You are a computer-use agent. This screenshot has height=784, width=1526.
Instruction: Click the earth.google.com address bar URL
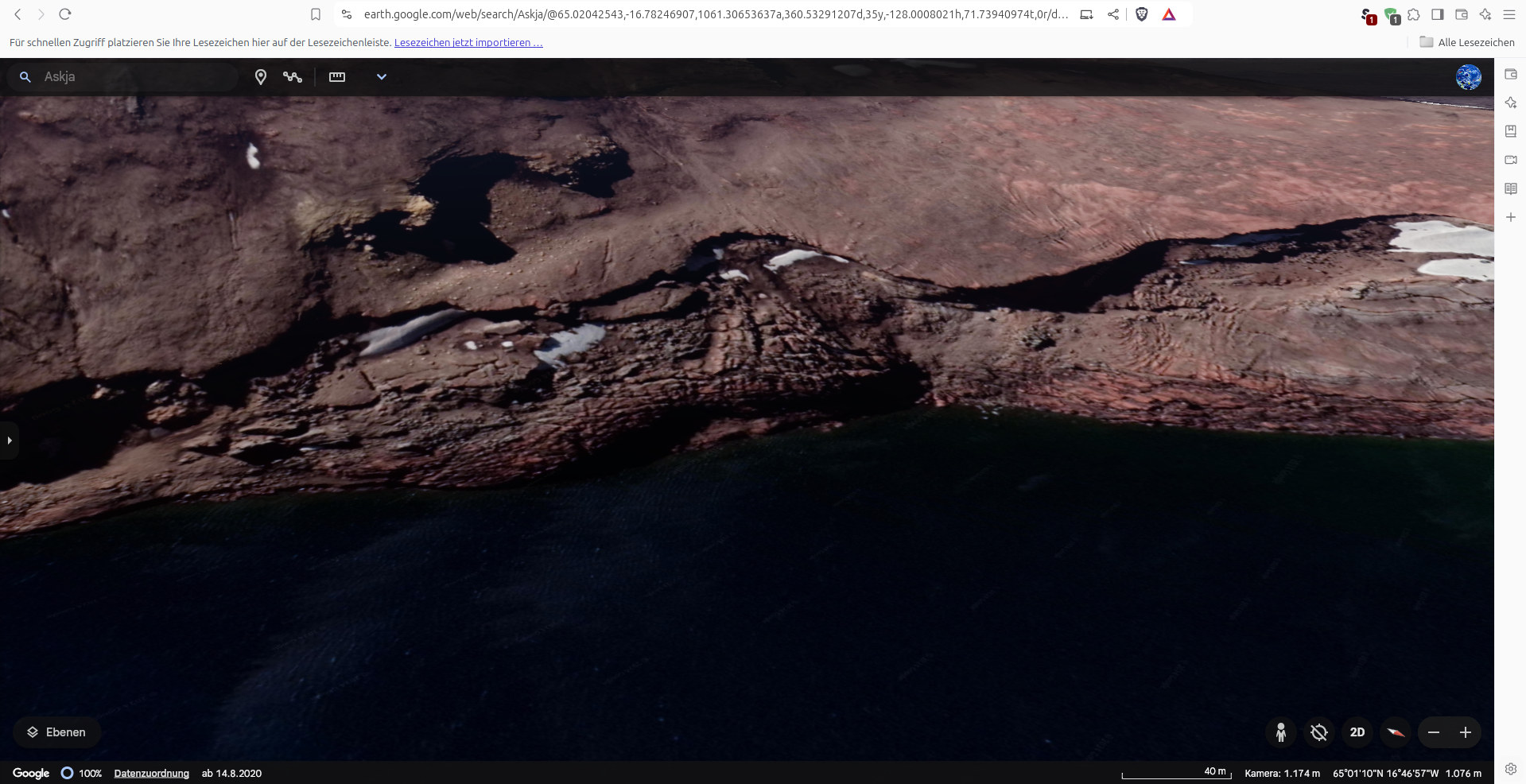[x=716, y=14]
